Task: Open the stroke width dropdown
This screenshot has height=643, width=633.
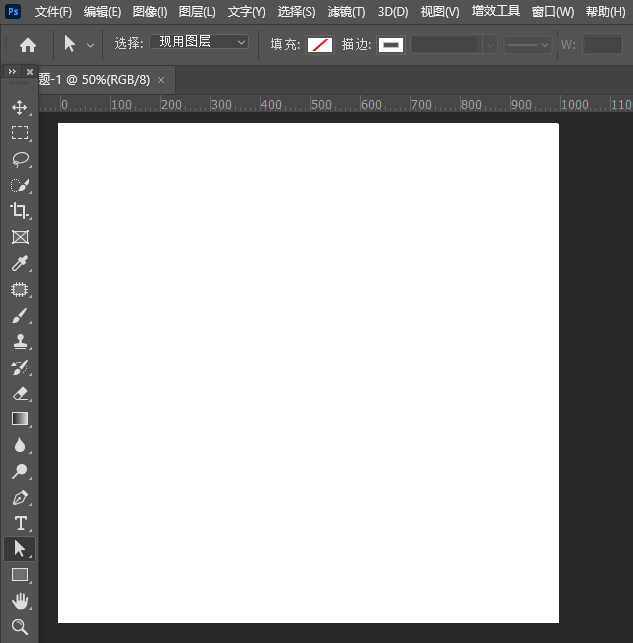Action: (490, 44)
